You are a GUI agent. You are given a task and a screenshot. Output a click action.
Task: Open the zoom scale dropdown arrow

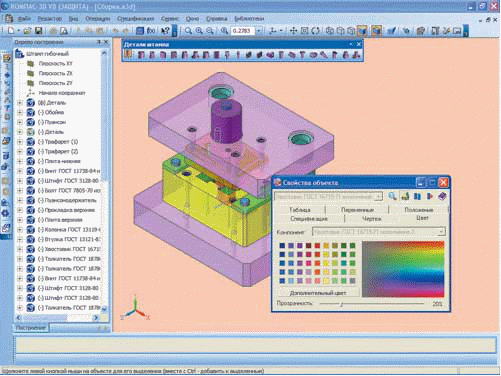click(x=259, y=31)
